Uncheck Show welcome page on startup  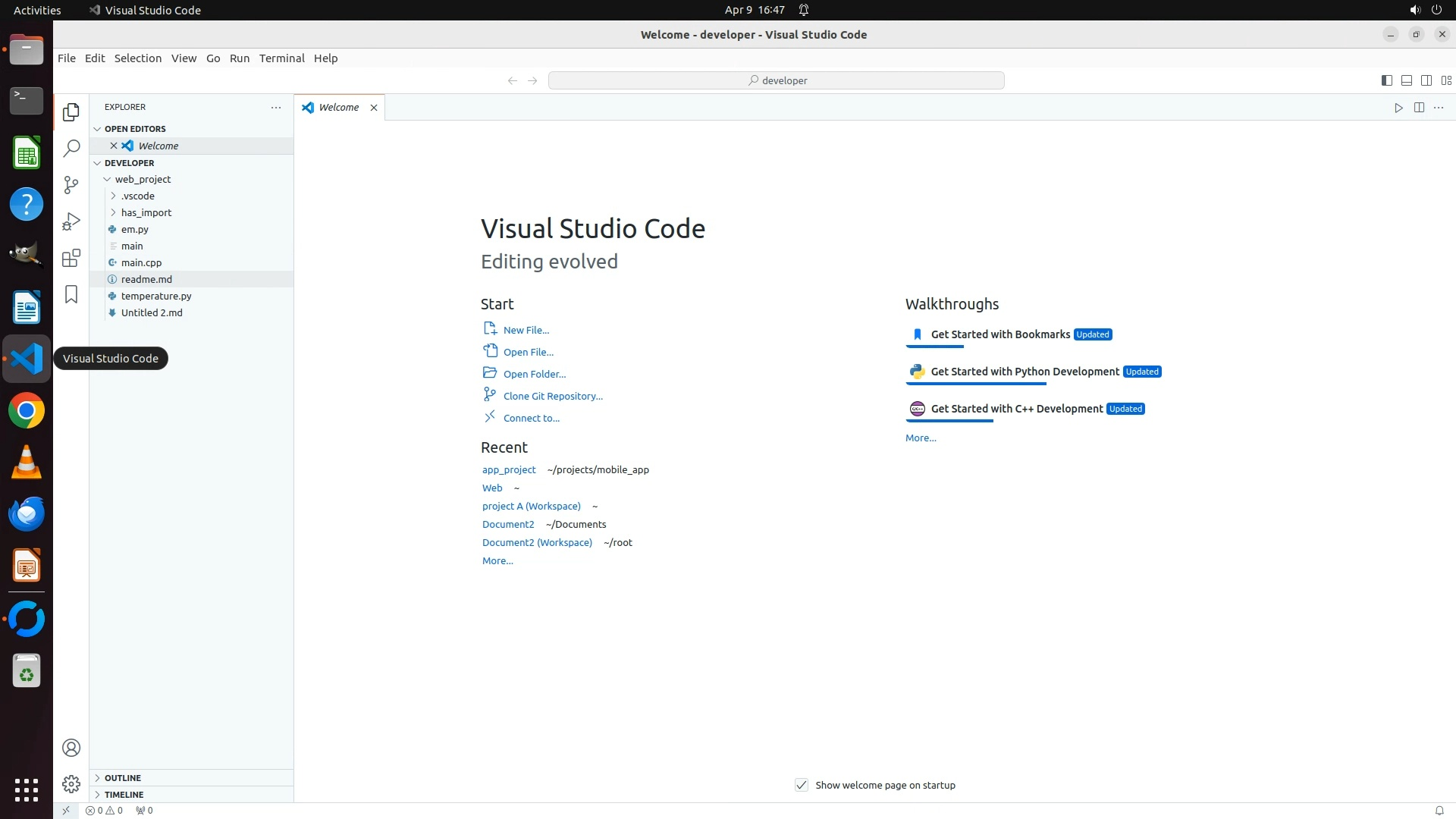coord(802,785)
